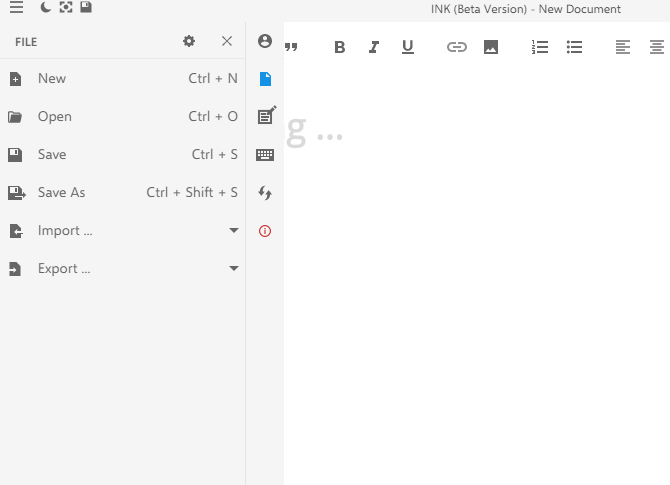Click the Import menu entry

click(123, 231)
